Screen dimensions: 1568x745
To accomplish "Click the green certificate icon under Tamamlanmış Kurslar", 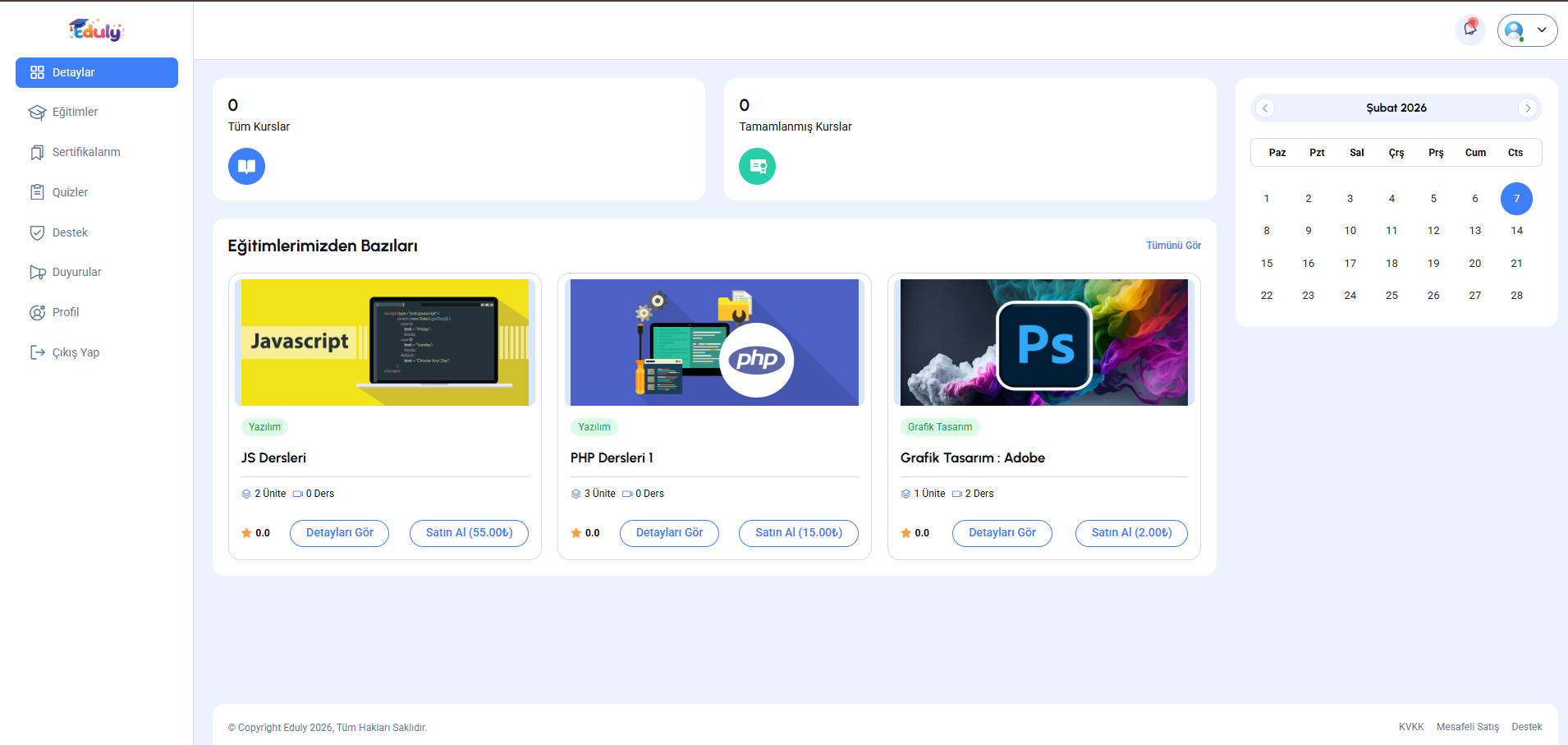I will (757, 167).
